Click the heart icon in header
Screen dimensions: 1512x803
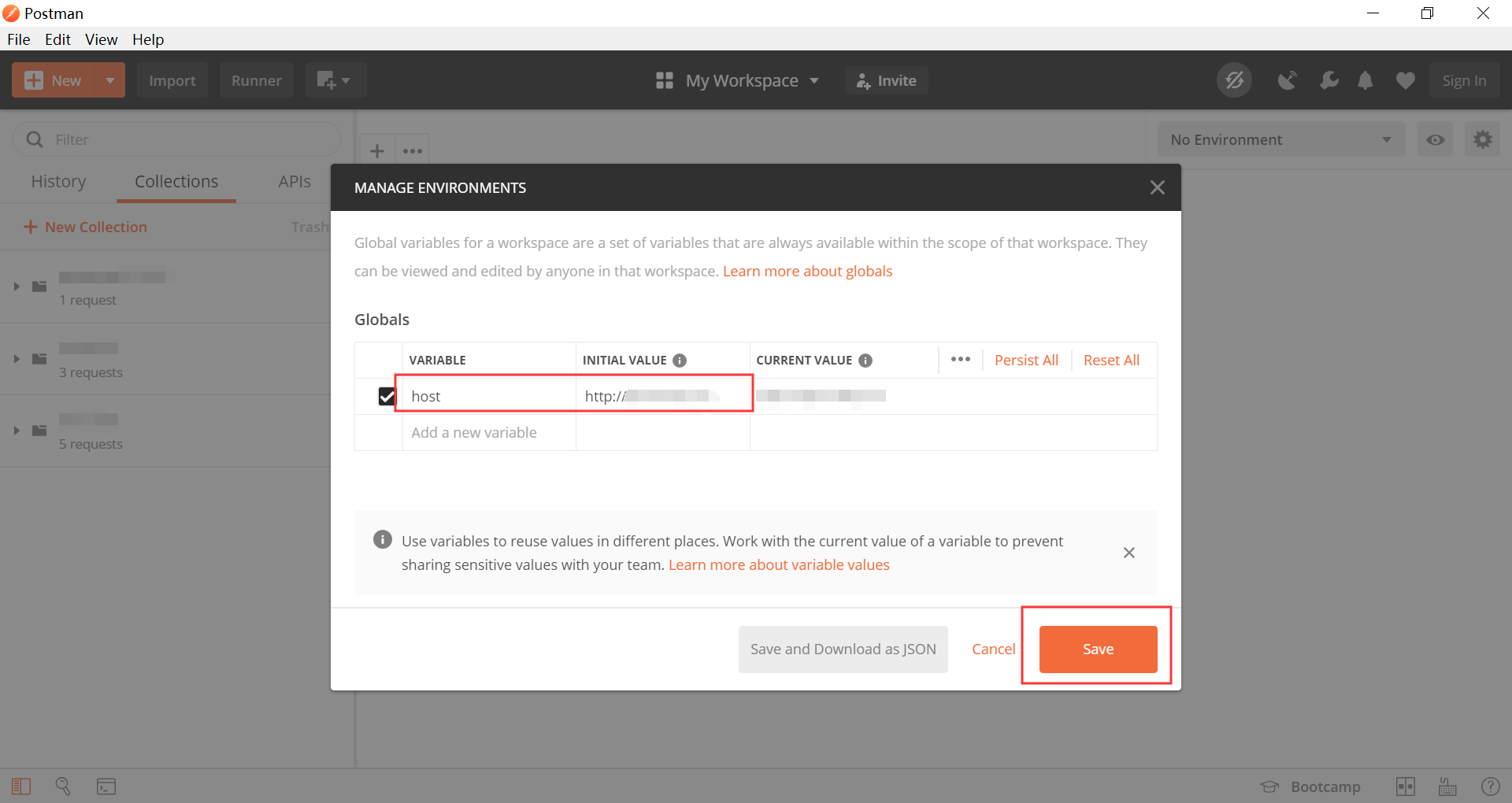point(1405,80)
